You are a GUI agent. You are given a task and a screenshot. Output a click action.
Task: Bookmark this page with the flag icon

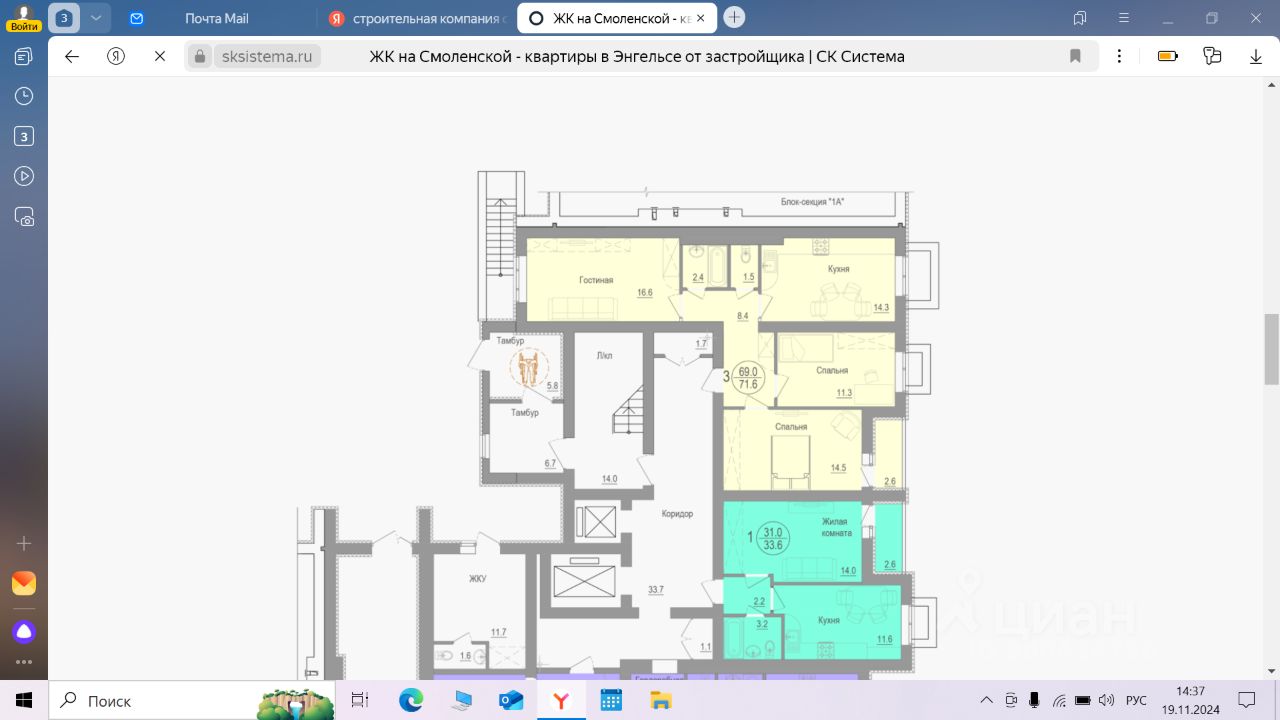(x=1075, y=56)
